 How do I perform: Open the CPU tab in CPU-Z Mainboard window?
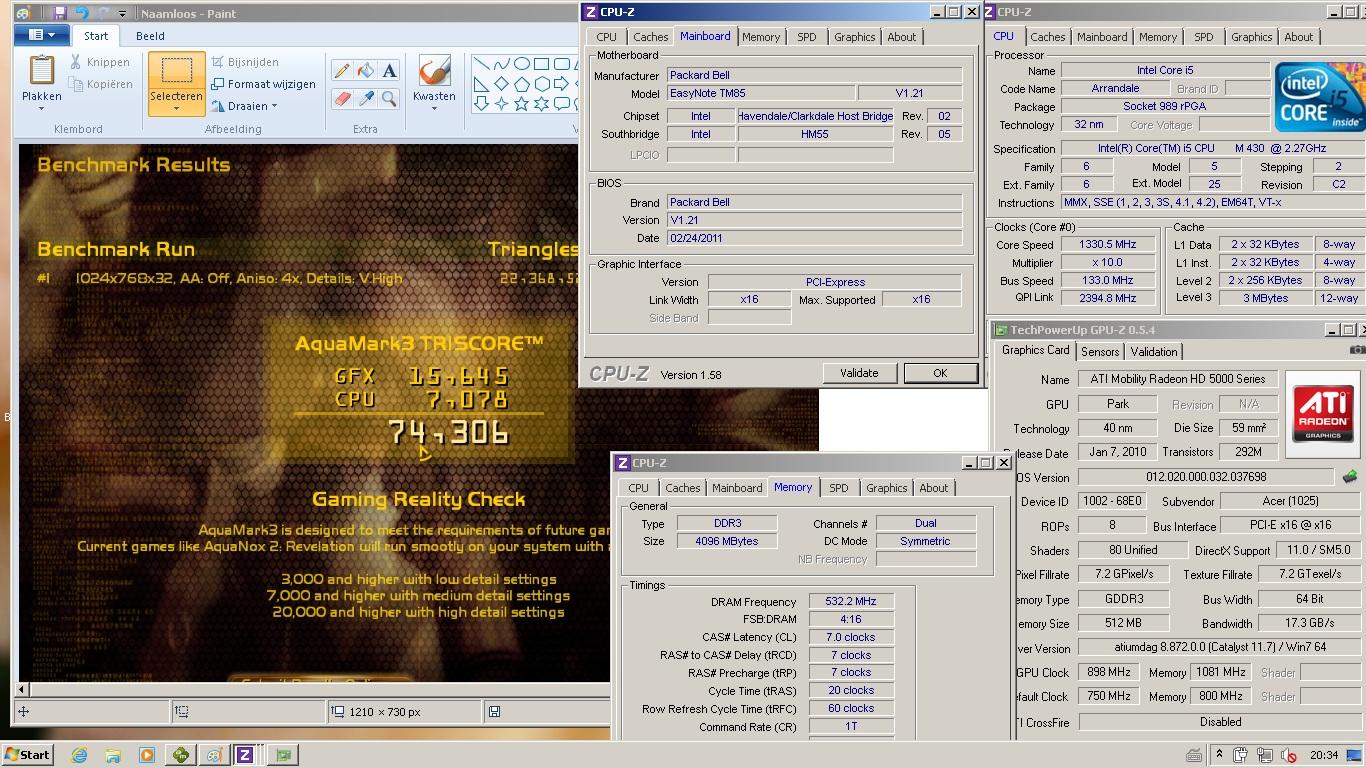[x=606, y=37]
